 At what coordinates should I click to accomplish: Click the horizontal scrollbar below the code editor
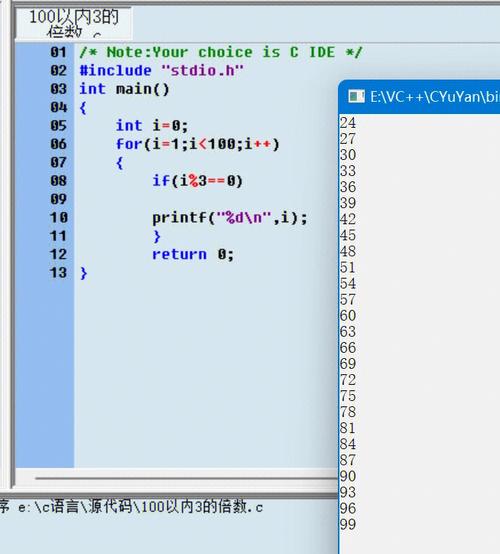[186, 478]
